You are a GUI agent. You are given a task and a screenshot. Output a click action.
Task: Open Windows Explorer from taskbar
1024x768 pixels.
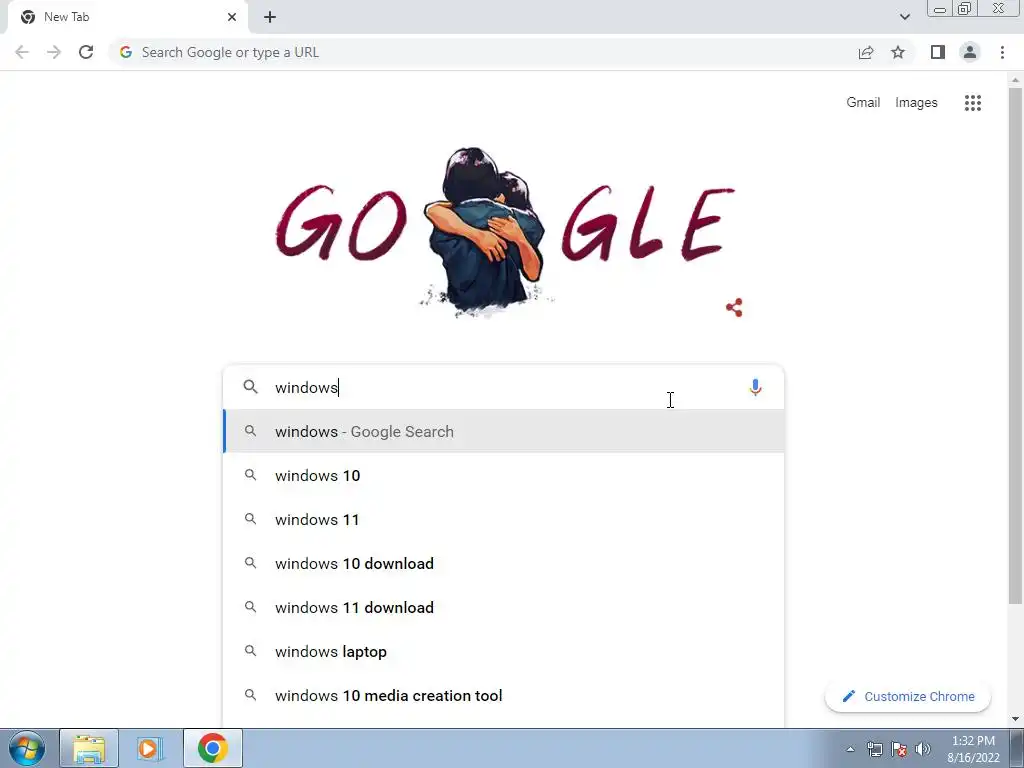(89, 748)
